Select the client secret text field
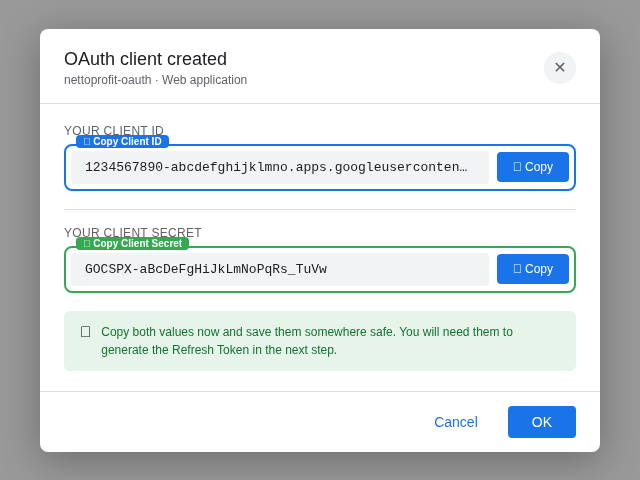The image size is (640, 480). point(280,269)
